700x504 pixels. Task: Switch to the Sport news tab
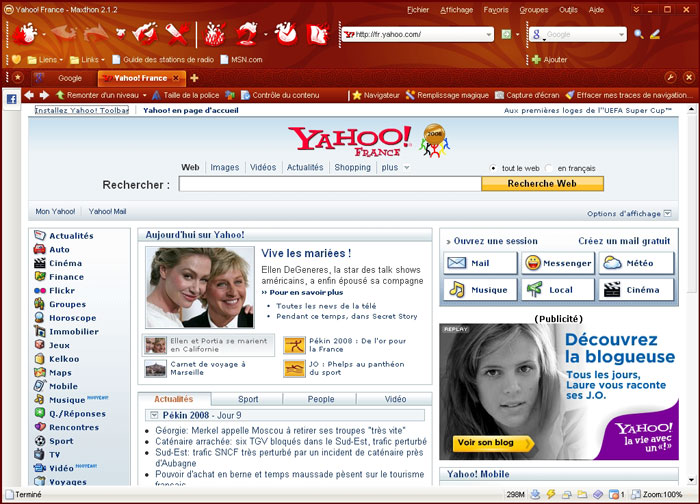pos(248,399)
